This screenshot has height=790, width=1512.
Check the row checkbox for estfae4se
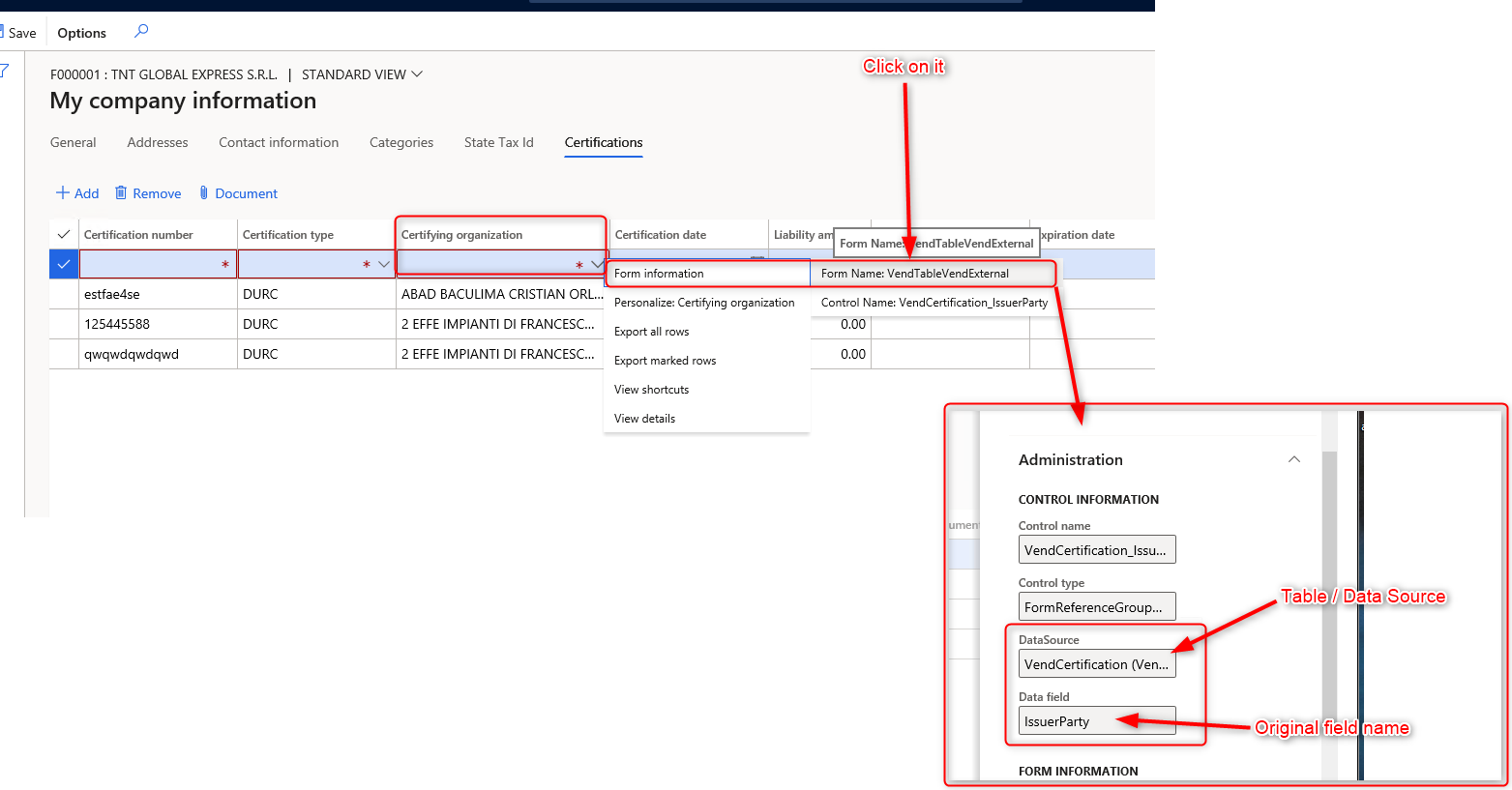click(x=63, y=294)
